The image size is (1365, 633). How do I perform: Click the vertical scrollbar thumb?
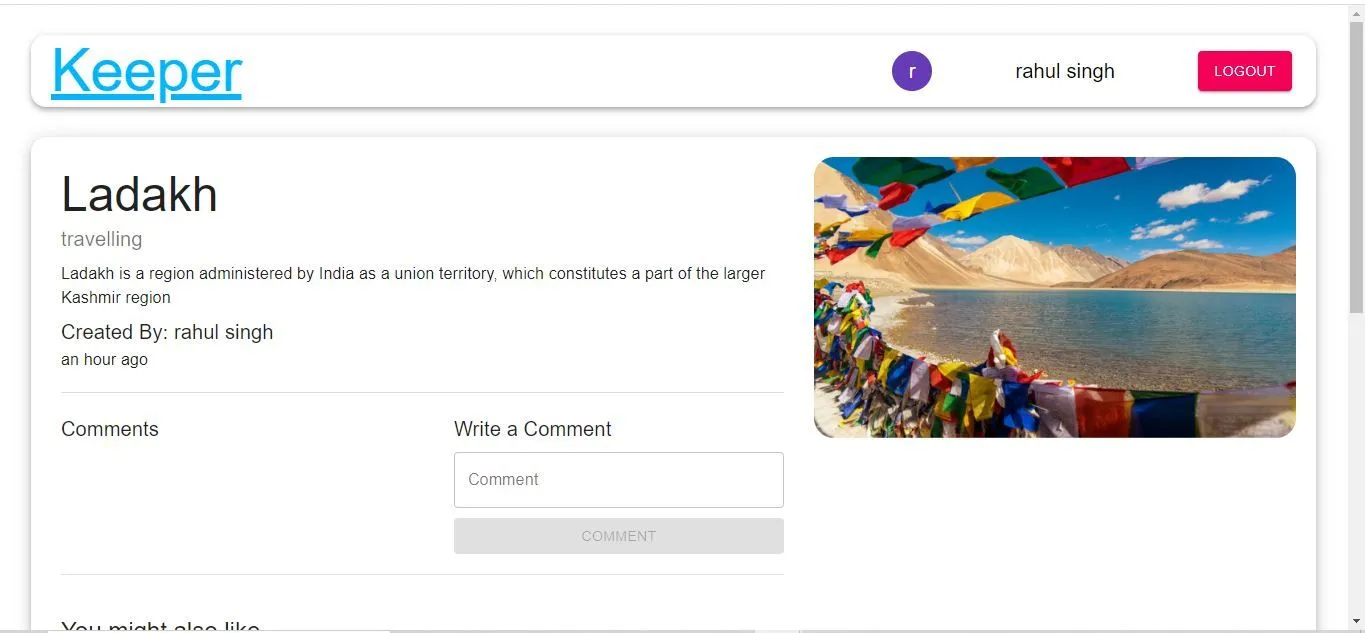1356,168
